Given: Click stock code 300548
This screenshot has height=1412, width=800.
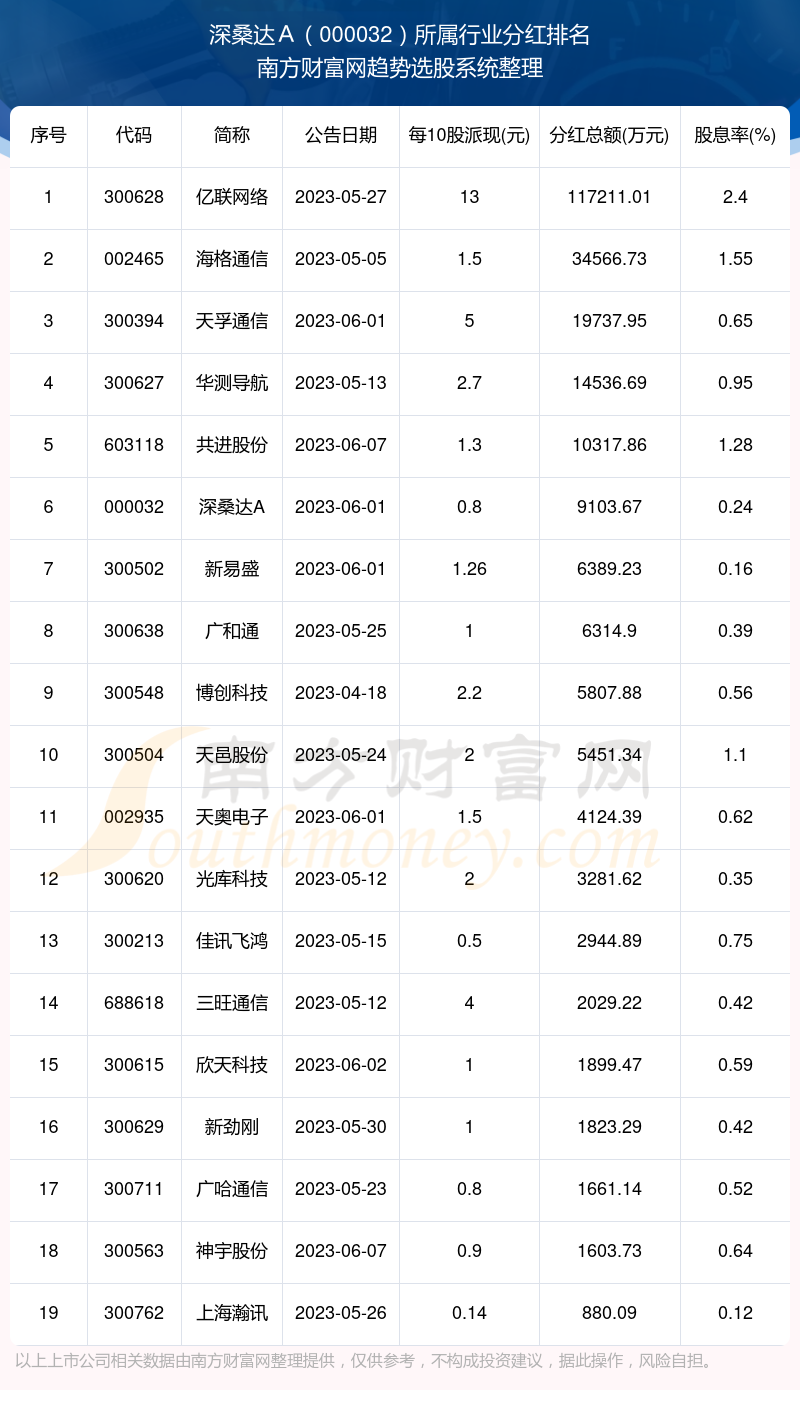Looking at the screenshot, I should (134, 693).
